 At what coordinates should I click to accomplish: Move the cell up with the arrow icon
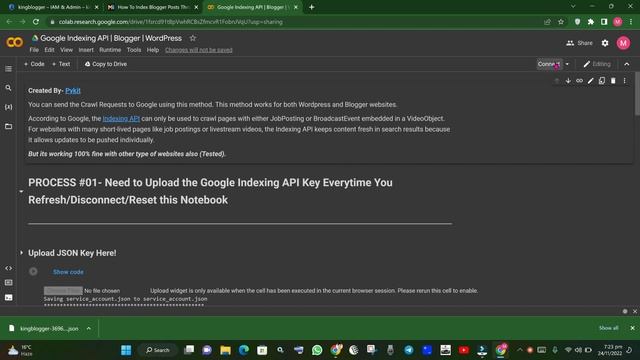coord(557,81)
